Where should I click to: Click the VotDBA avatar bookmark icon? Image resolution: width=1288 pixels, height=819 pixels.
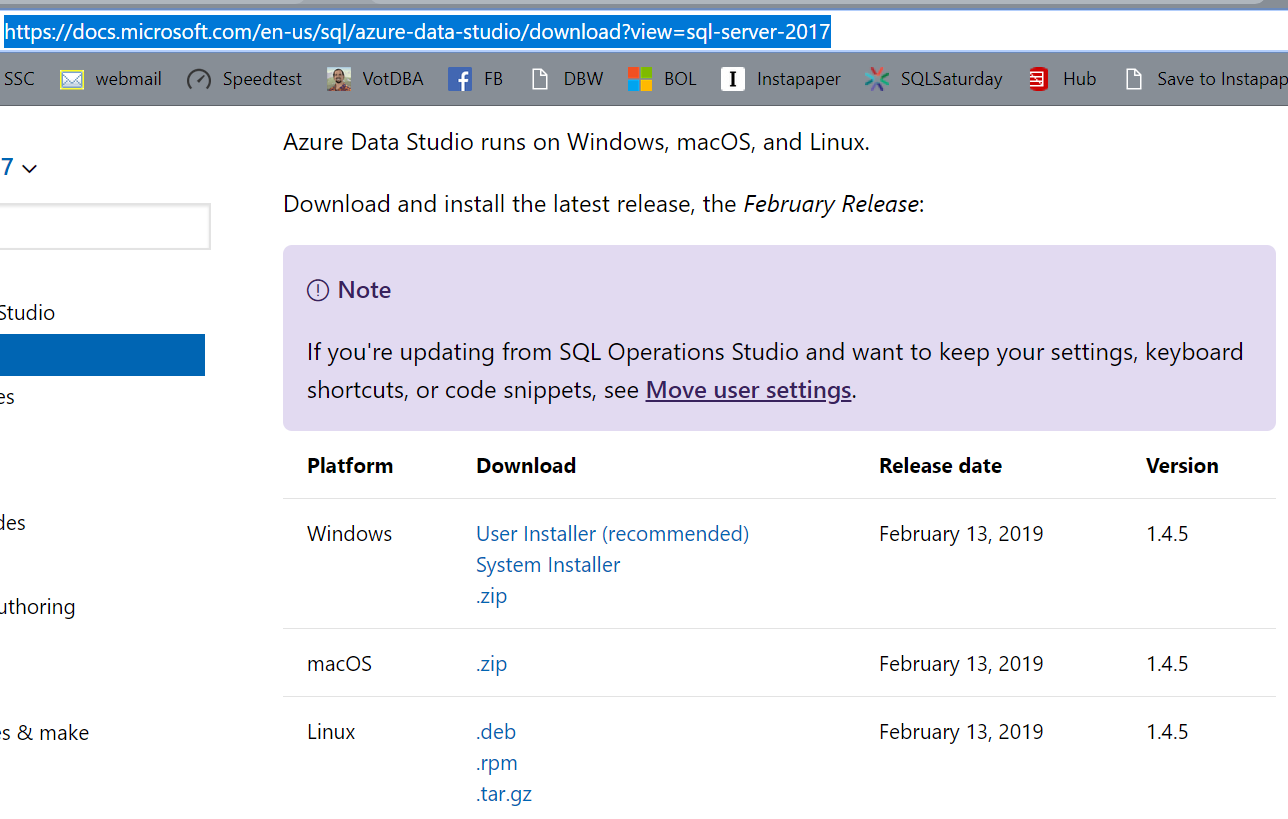click(x=339, y=79)
